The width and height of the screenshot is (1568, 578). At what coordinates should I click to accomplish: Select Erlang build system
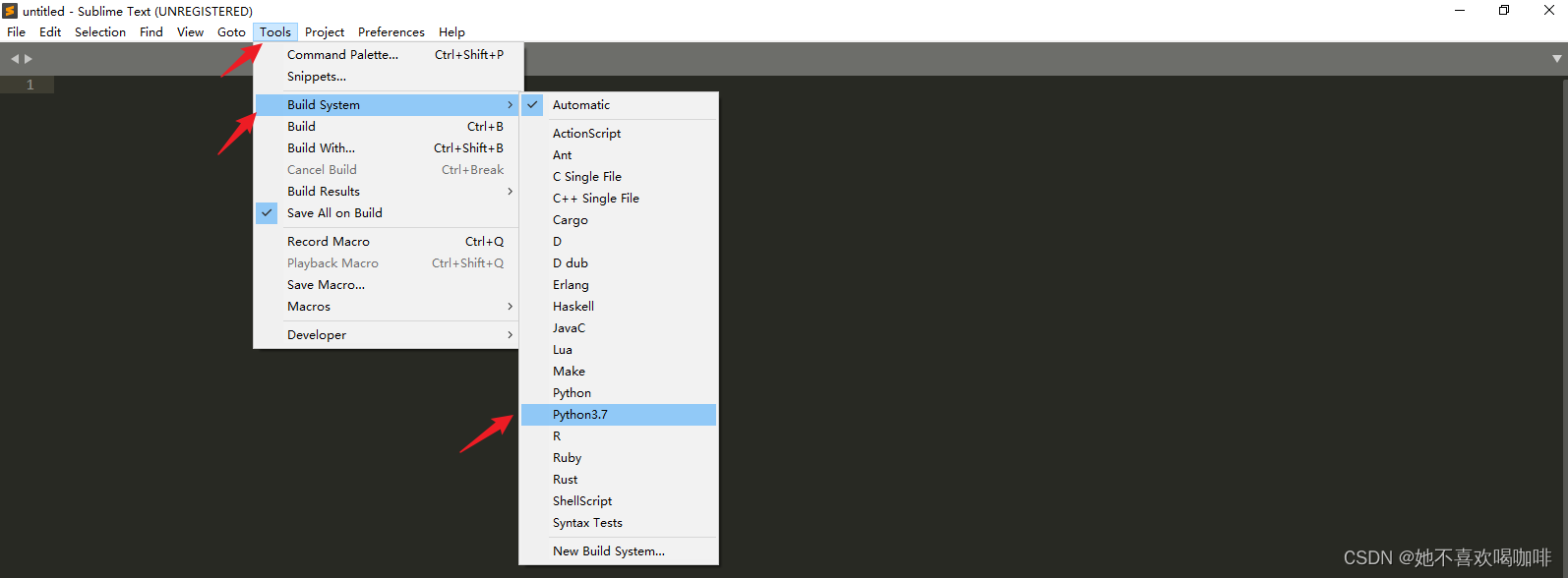(619, 284)
